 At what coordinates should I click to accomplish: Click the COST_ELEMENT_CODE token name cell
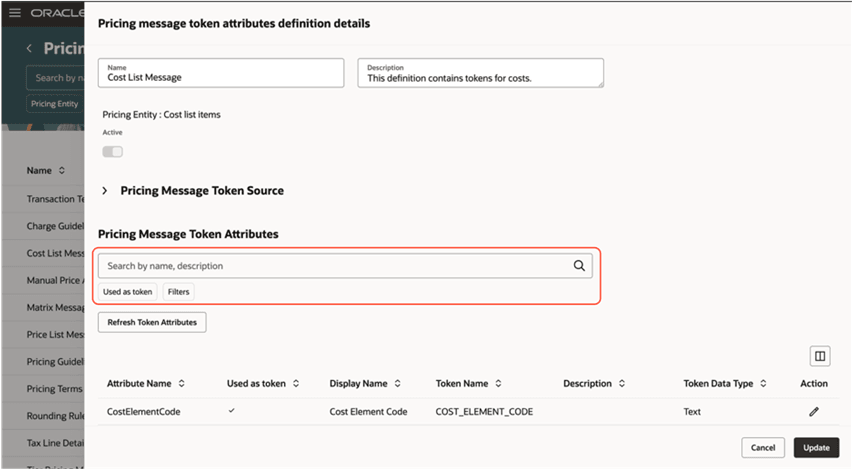pyautogui.click(x=484, y=412)
